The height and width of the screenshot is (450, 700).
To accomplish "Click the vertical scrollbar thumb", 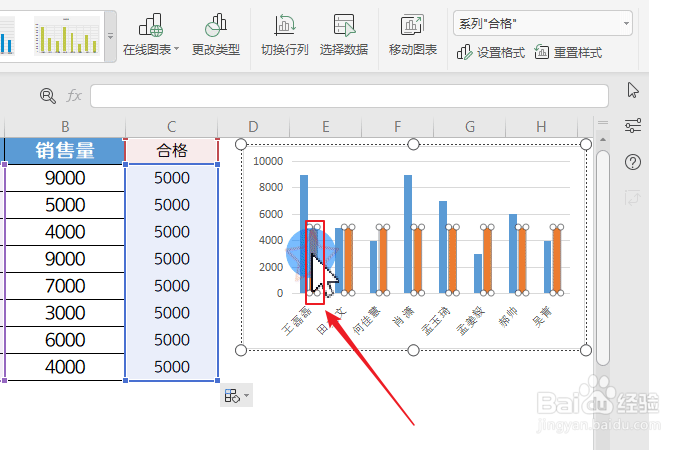I will click(603, 258).
